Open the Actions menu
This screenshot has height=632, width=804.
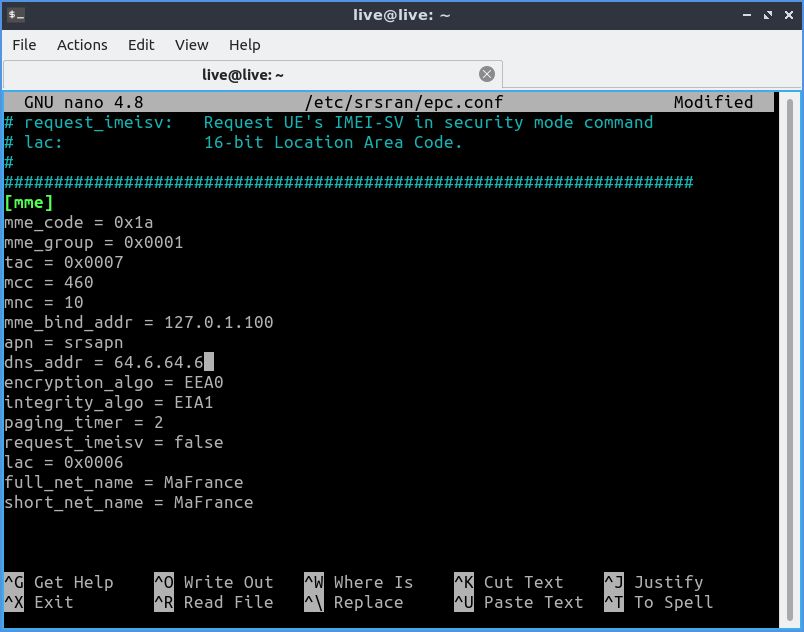tap(82, 45)
